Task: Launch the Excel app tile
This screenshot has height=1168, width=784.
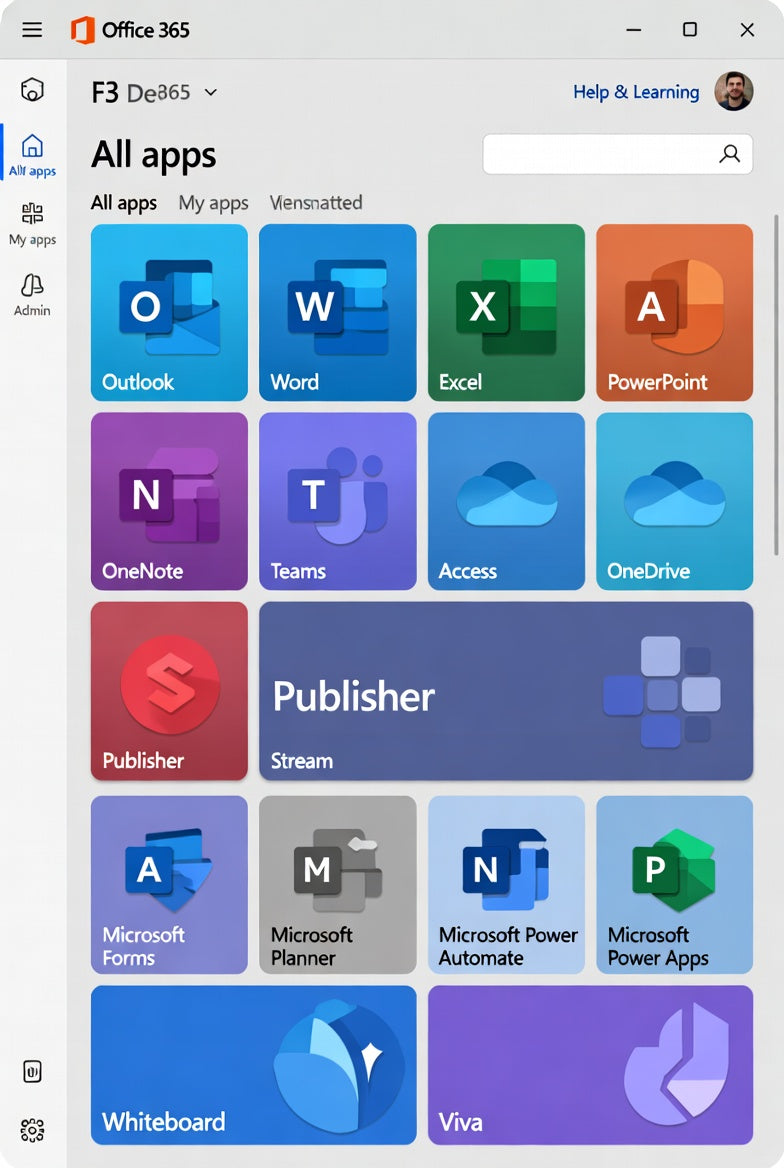Action: (x=506, y=313)
